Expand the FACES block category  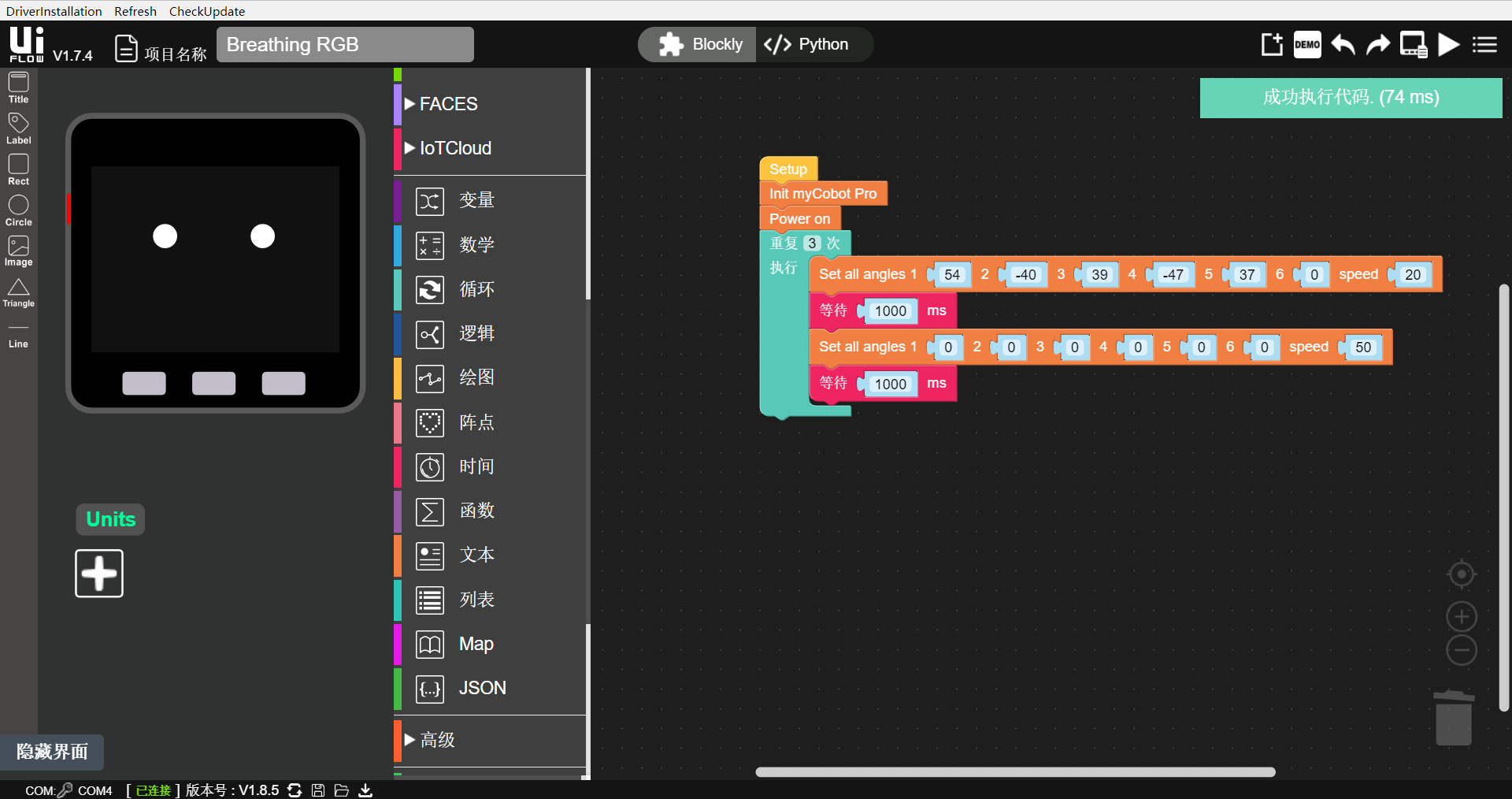448,103
